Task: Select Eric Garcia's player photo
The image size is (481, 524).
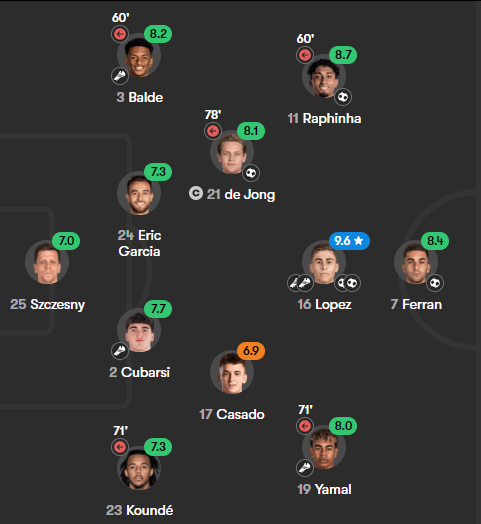Action: [x=139, y=193]
